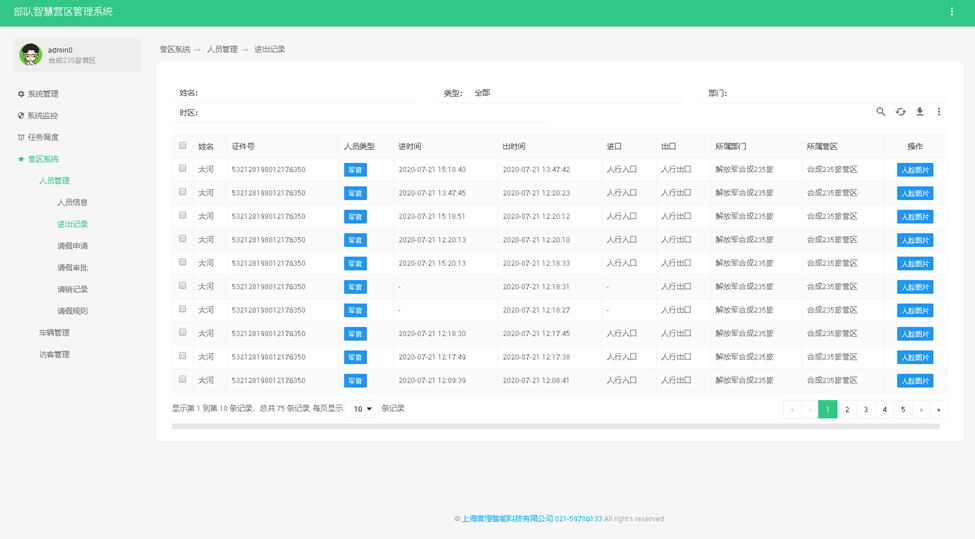
Task: Check the last row's checkbox
Action: point(183,380)
